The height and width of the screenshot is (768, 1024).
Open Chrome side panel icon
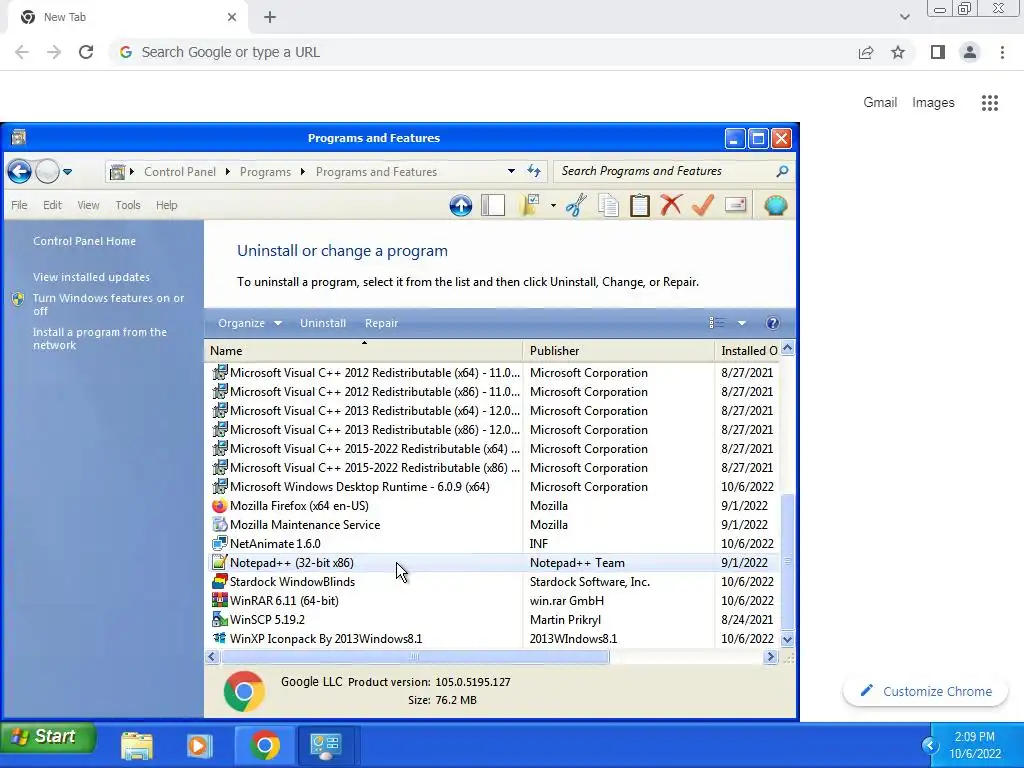point(938,52)
